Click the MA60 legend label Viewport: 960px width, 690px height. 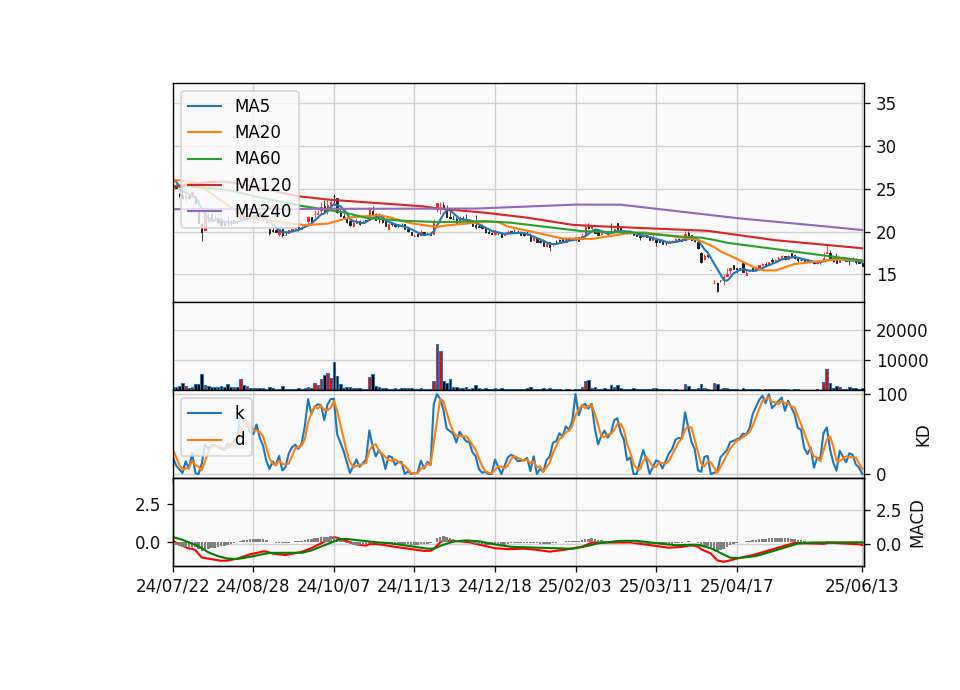point(257,159)
